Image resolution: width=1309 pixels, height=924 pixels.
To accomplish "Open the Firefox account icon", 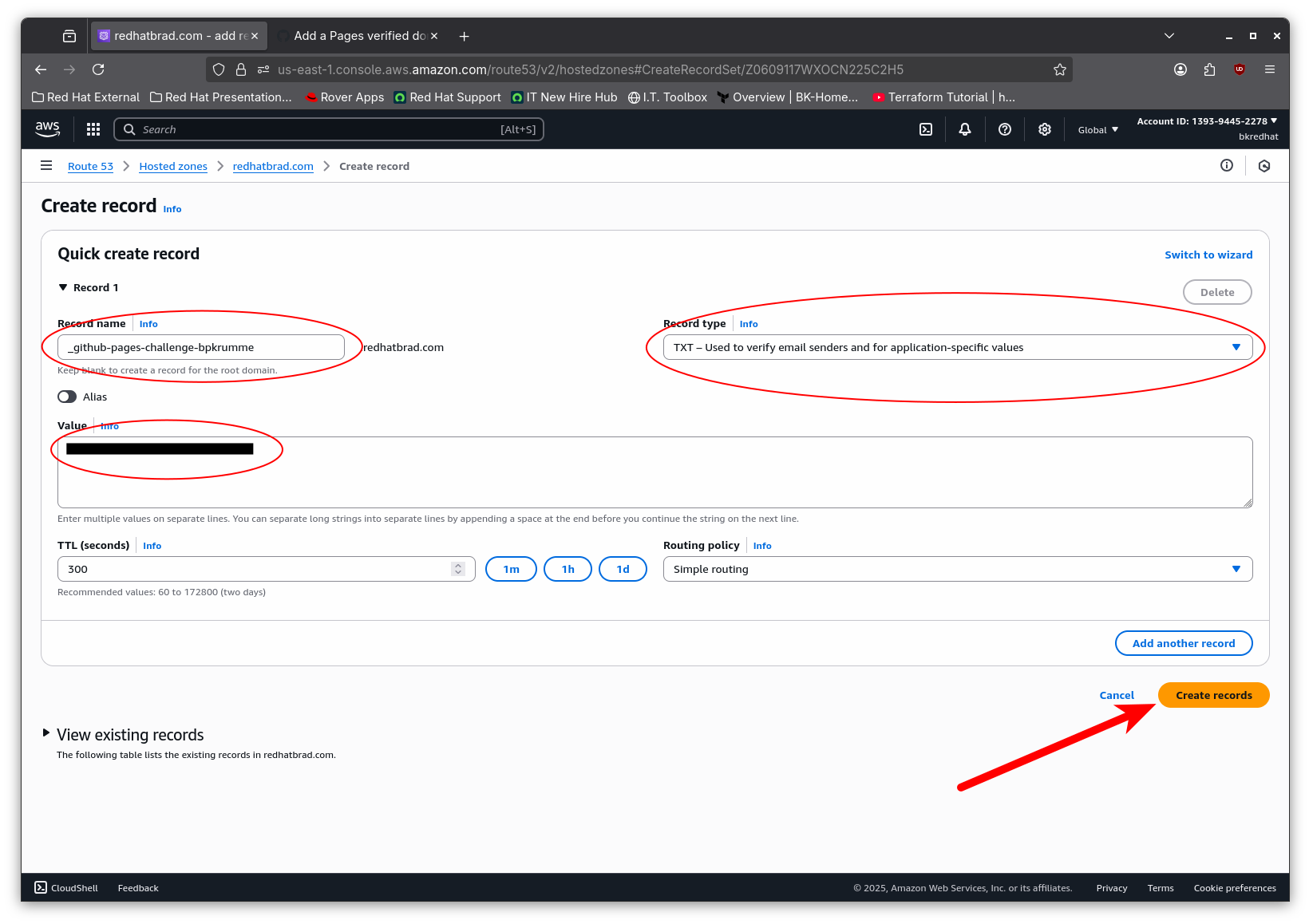I will [x=1180, y=69].
